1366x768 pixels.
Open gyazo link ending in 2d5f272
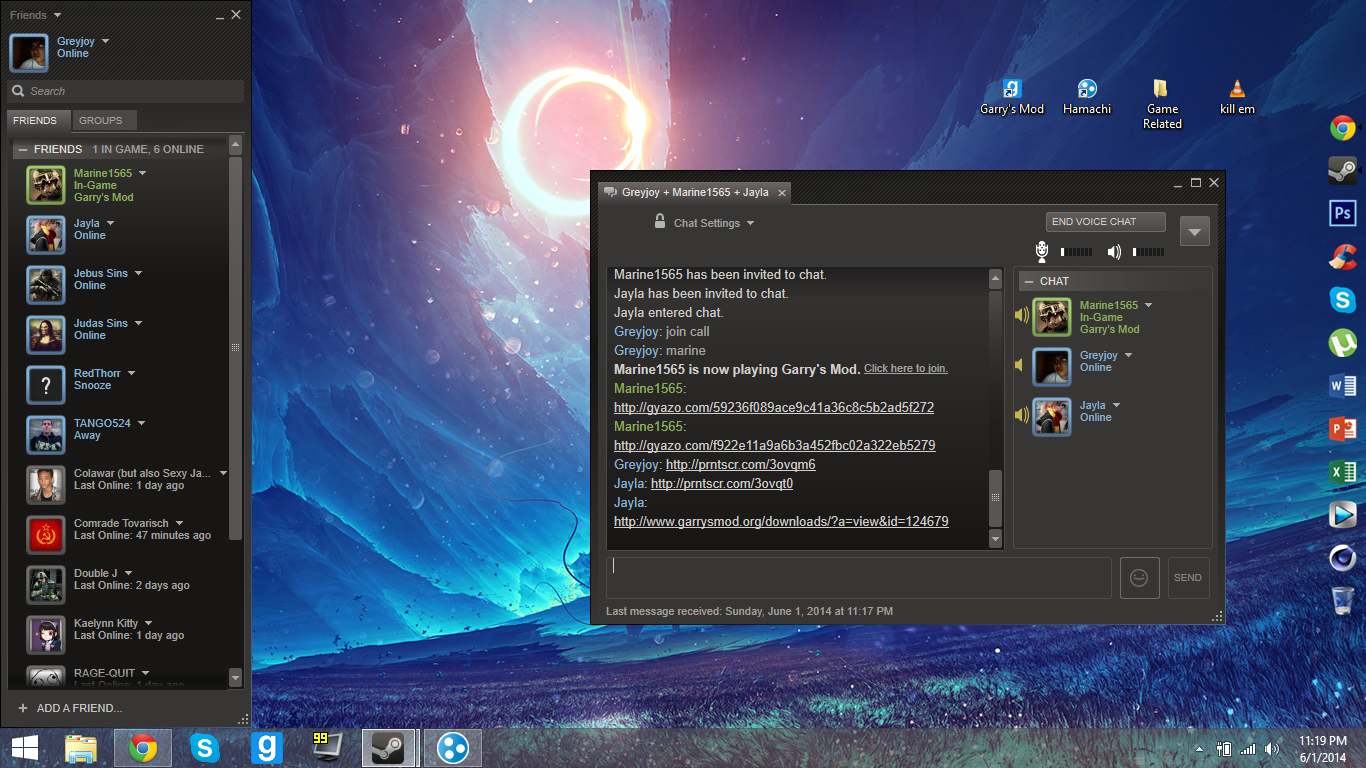tap(774, 408)
